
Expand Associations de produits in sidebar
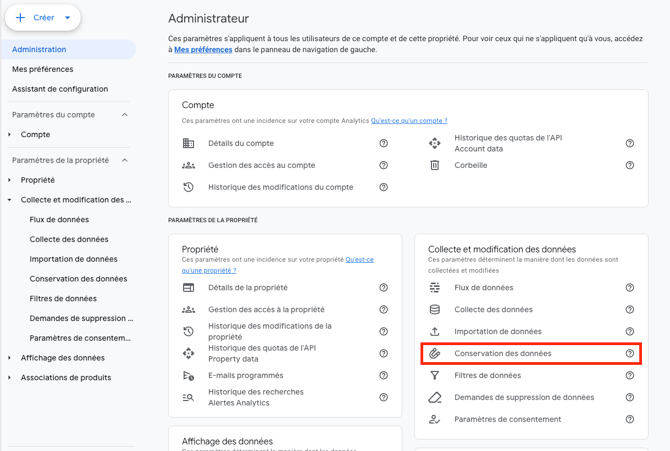tap(10, 378)
